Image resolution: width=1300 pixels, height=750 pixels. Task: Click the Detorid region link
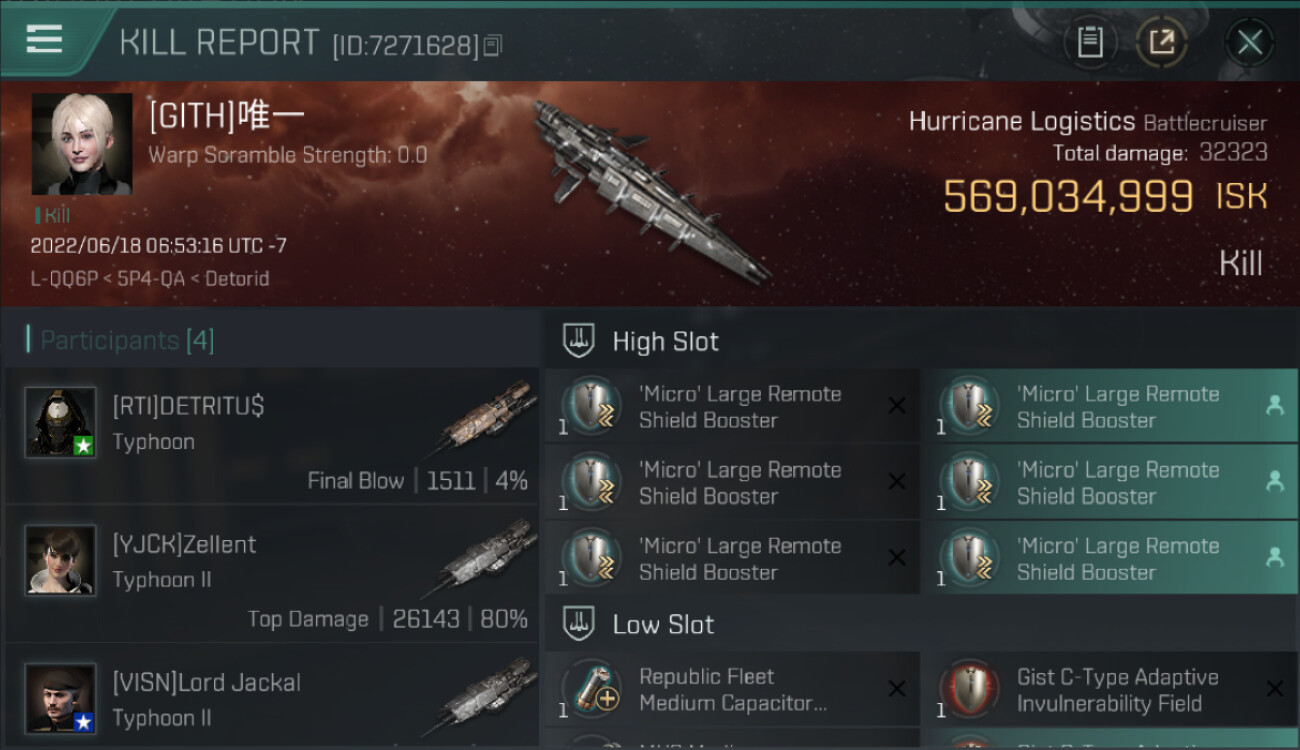tap(237, 279)
